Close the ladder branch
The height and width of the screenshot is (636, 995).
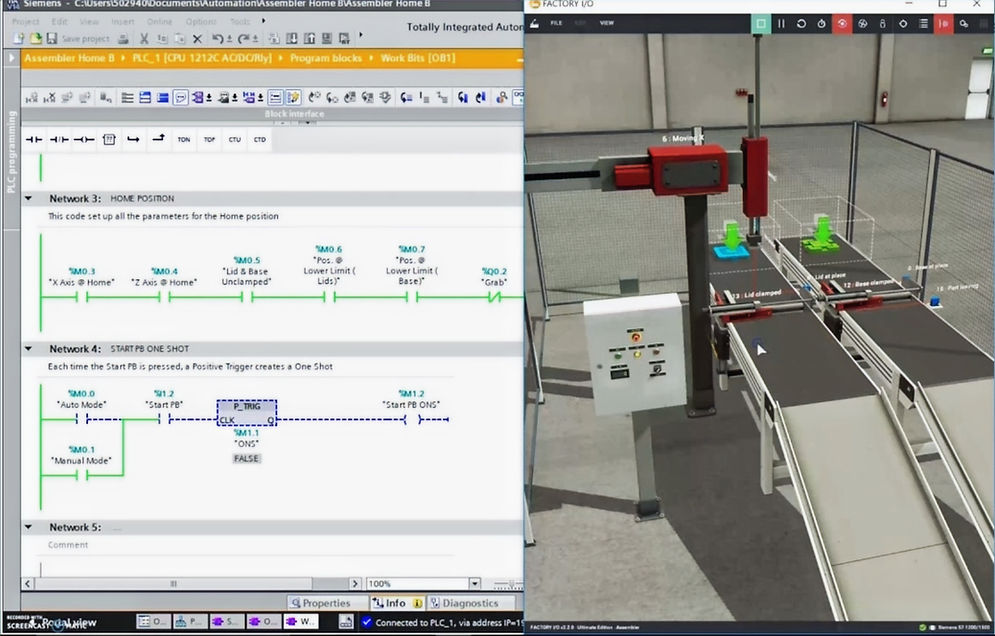tap(159, 138)
